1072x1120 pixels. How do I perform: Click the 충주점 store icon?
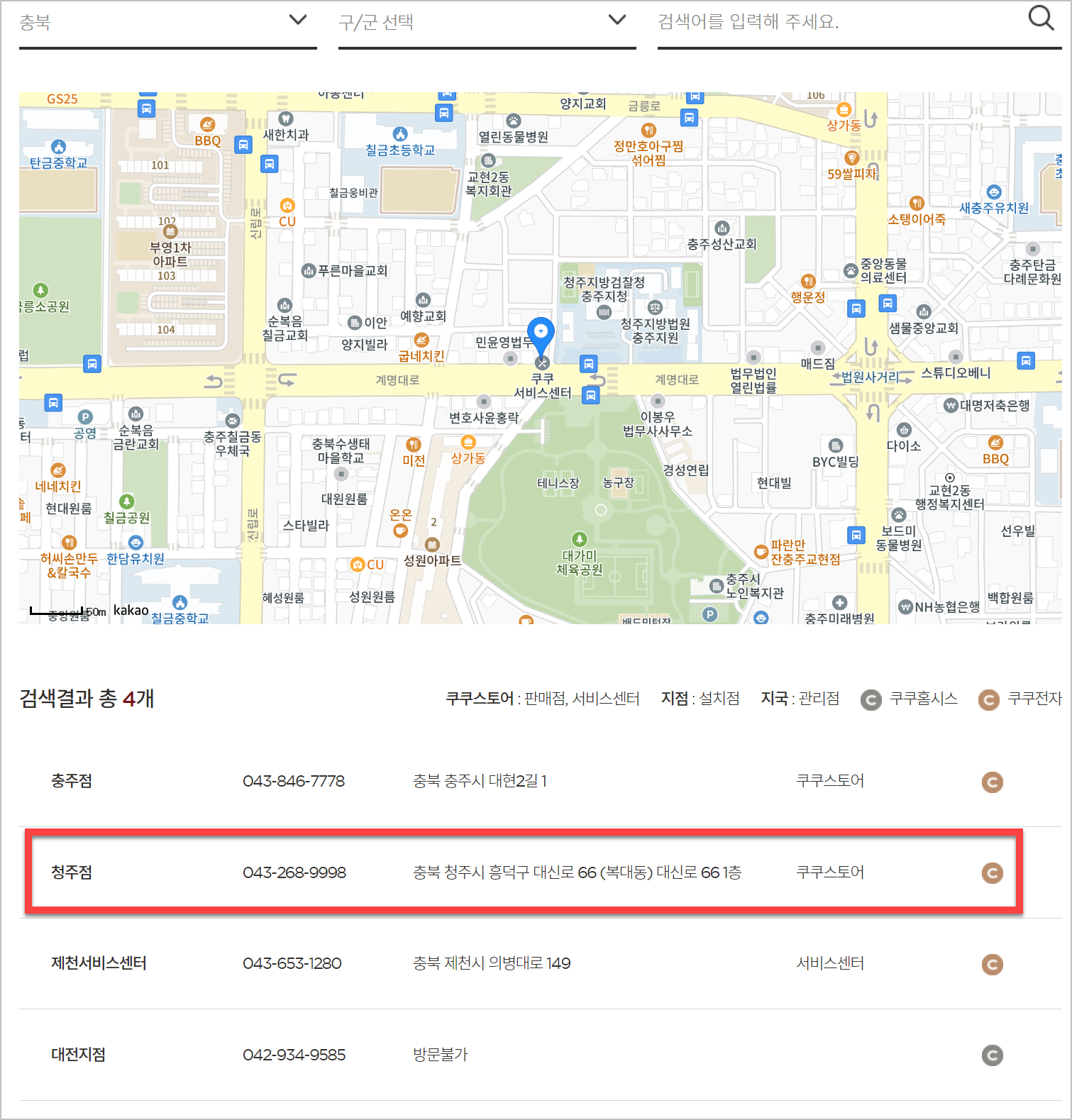point(992,782)
